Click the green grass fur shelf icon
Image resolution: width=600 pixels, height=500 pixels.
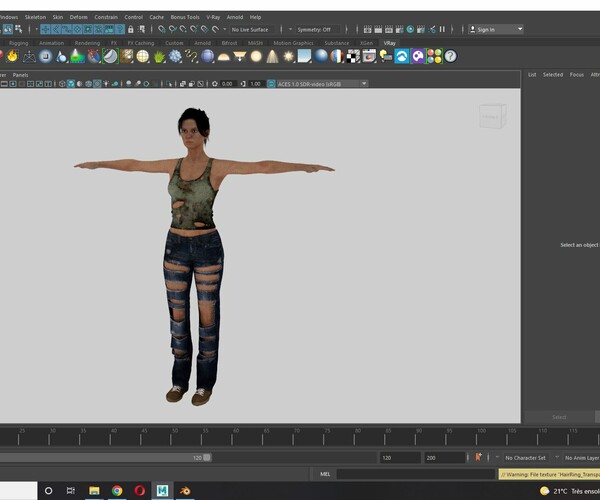coord(159,56)
